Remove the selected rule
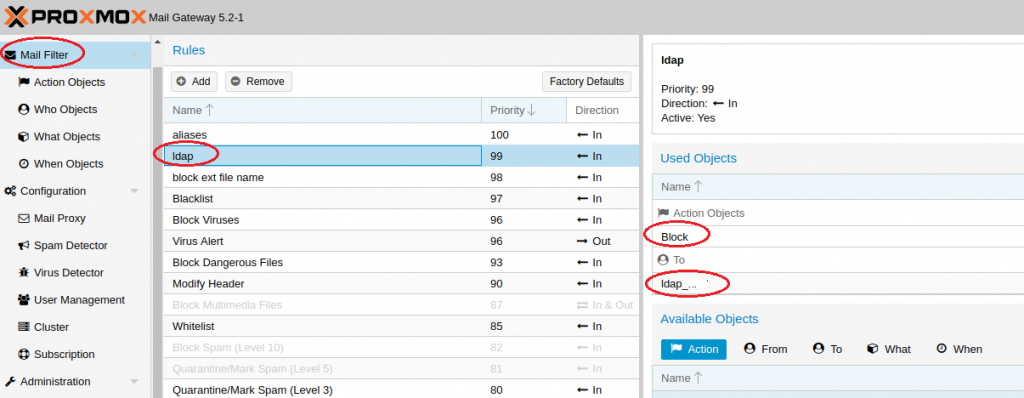 [259, 82]
